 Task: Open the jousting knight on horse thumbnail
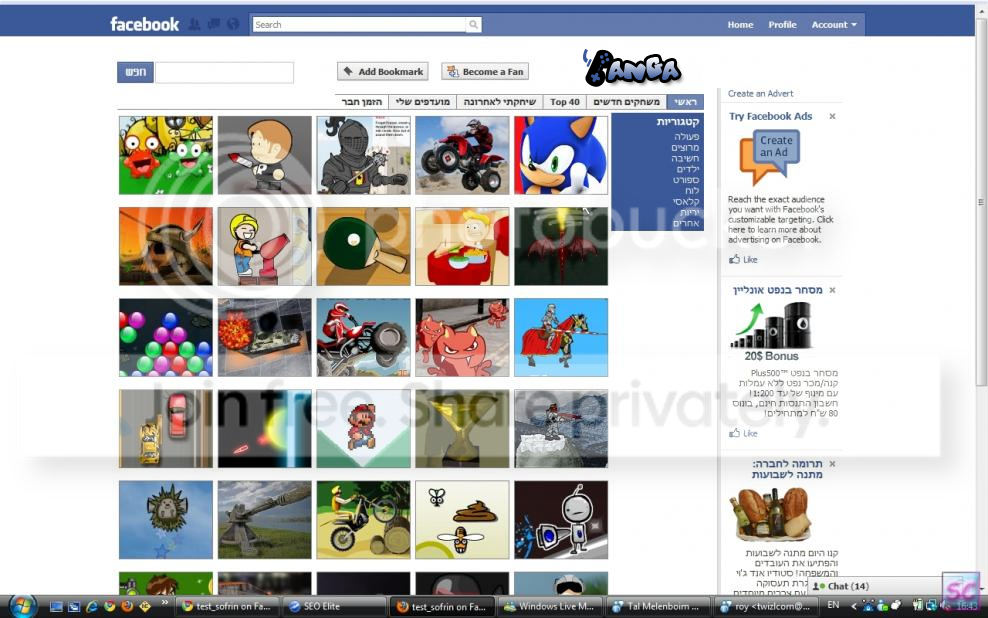coord(561,338)
